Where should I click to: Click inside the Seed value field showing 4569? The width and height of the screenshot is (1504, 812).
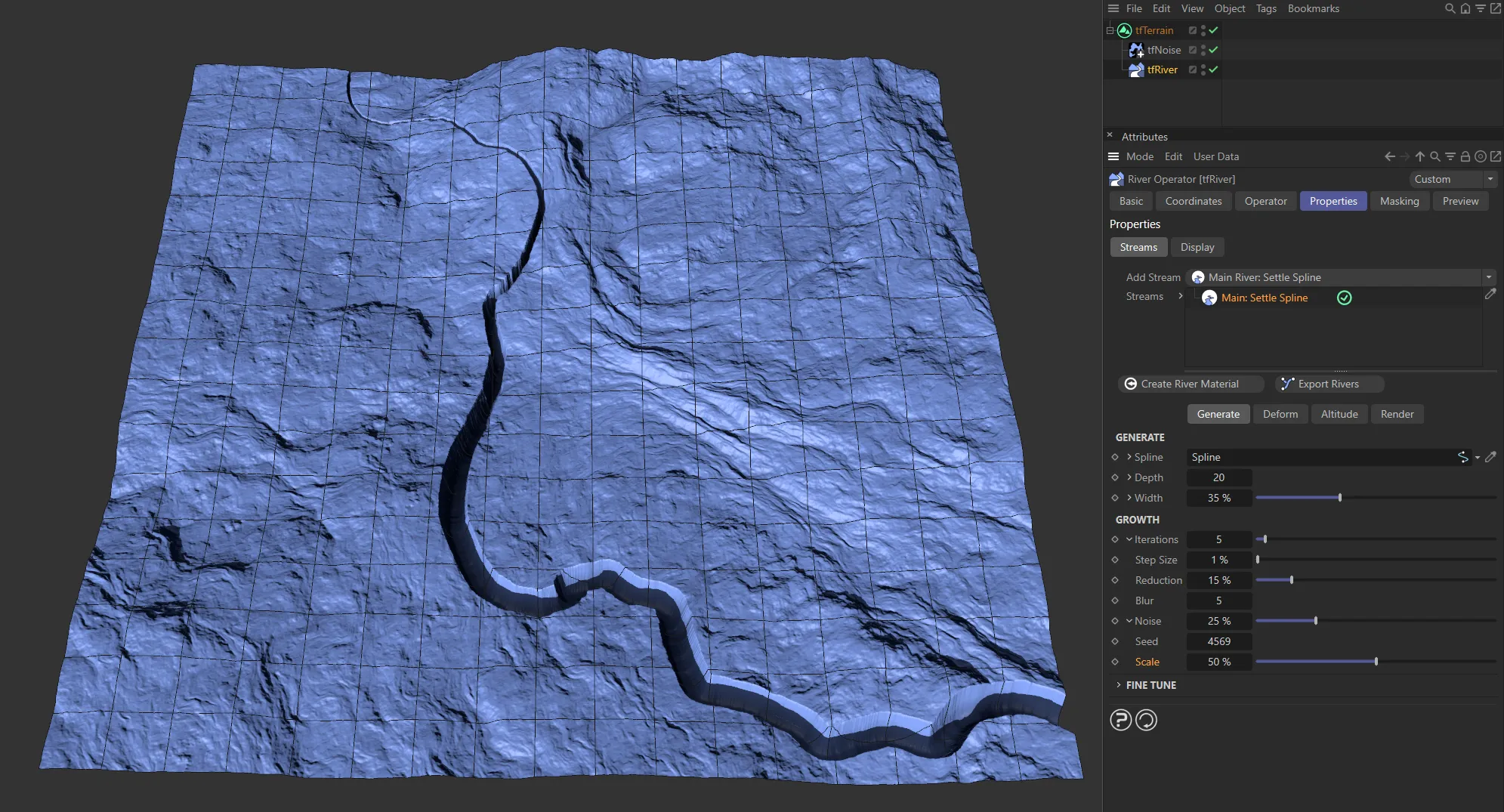[1218, 641]
